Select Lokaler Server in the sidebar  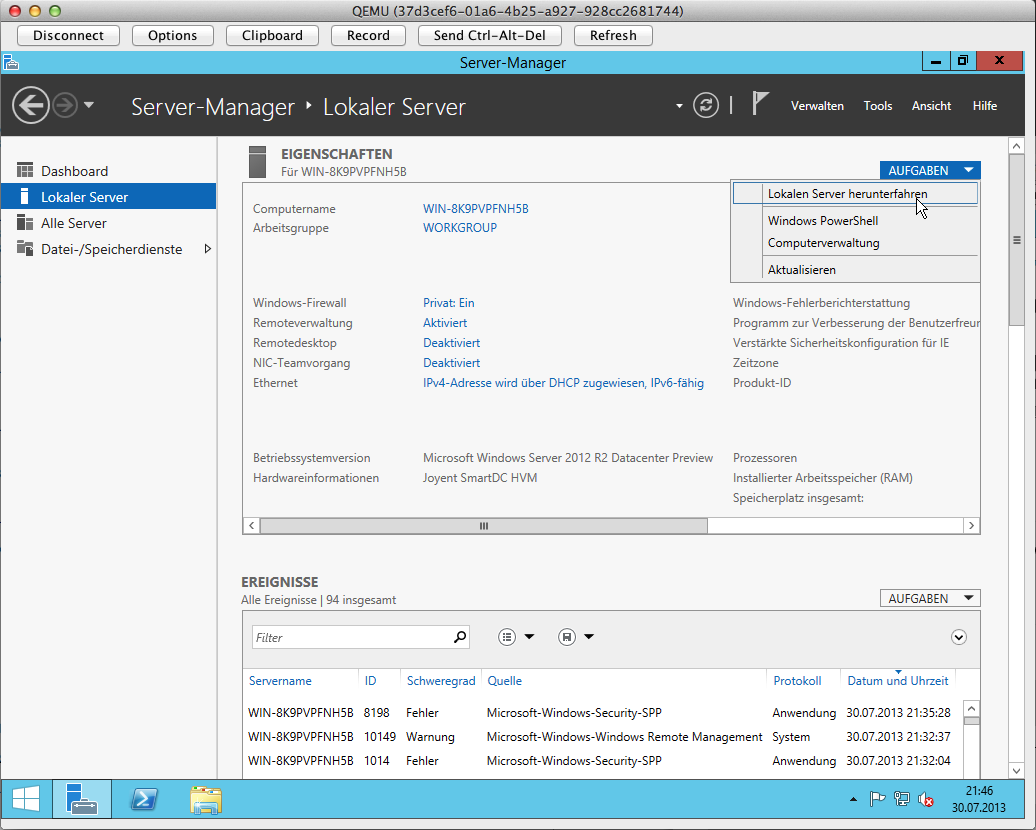[108, 197]
